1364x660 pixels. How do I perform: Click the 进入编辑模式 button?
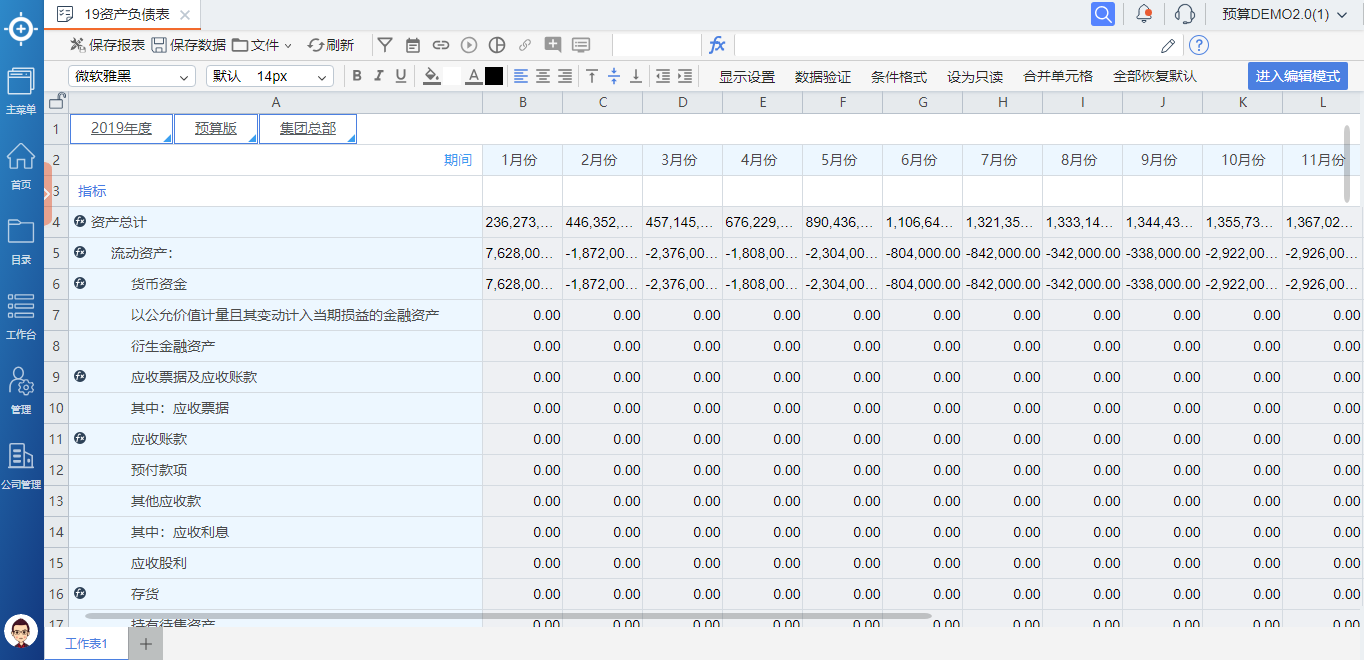tap(1297, 76)
